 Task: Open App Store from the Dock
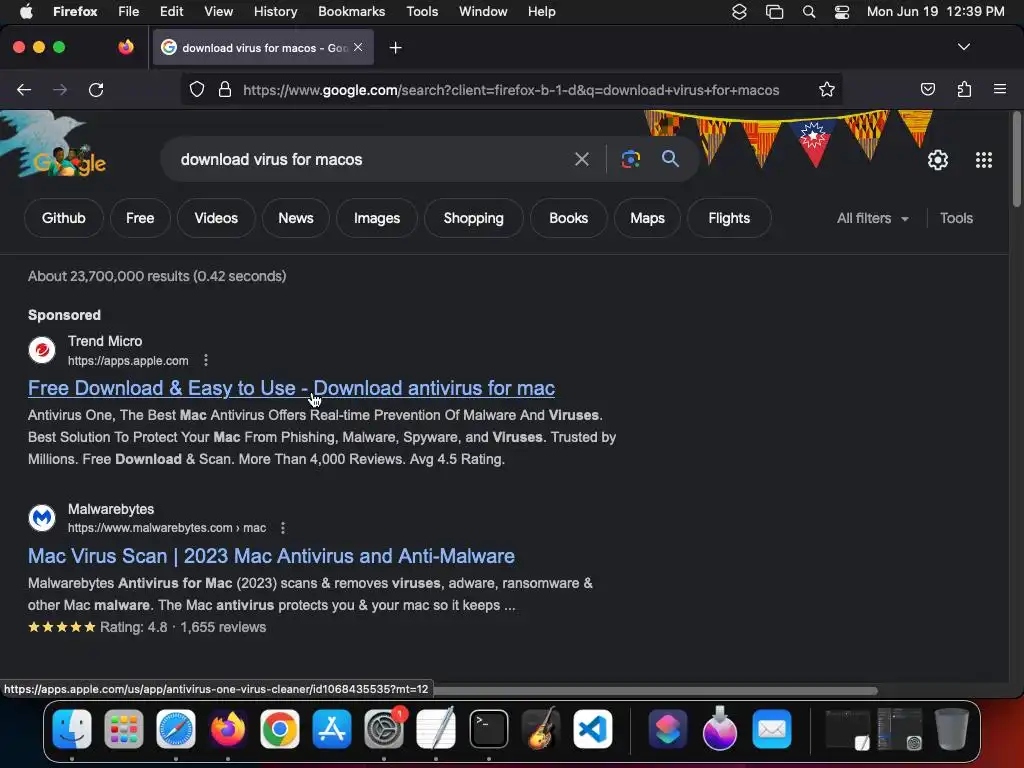[x=332, y=728]
